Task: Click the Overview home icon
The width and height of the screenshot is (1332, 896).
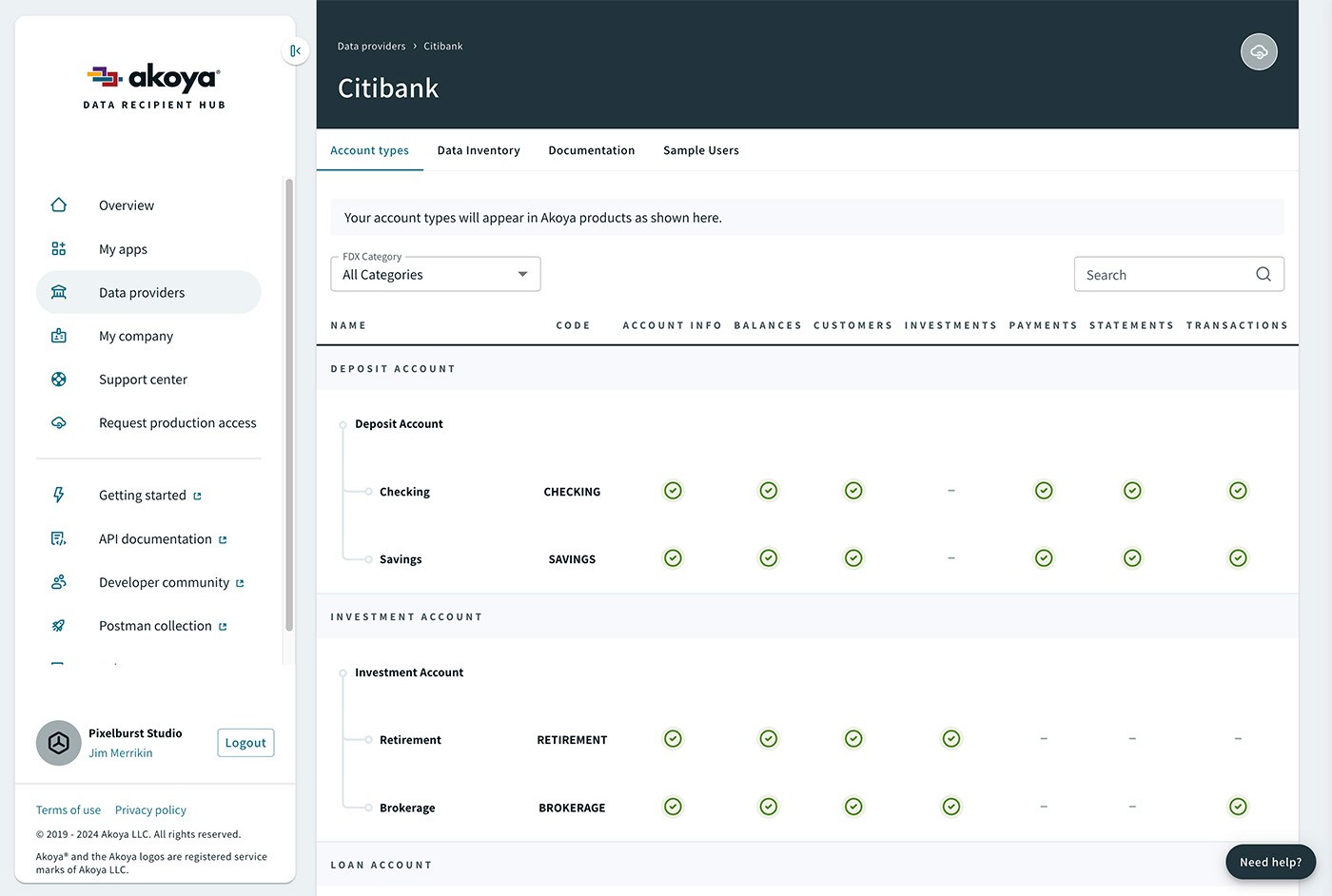Action: coord(59,205)
